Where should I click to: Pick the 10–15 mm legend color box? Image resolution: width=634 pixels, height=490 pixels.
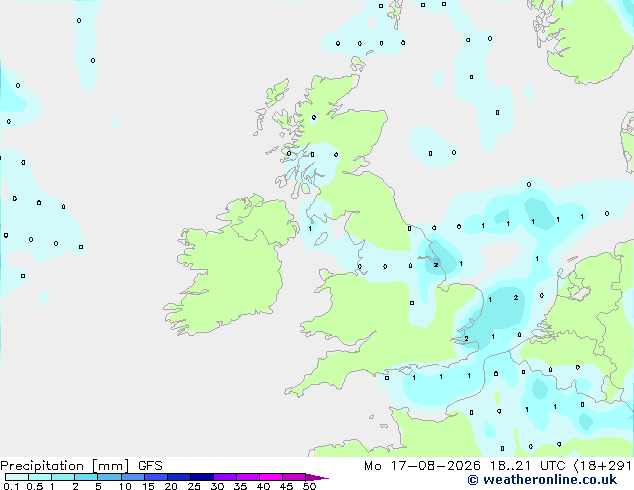click(133, 477)
